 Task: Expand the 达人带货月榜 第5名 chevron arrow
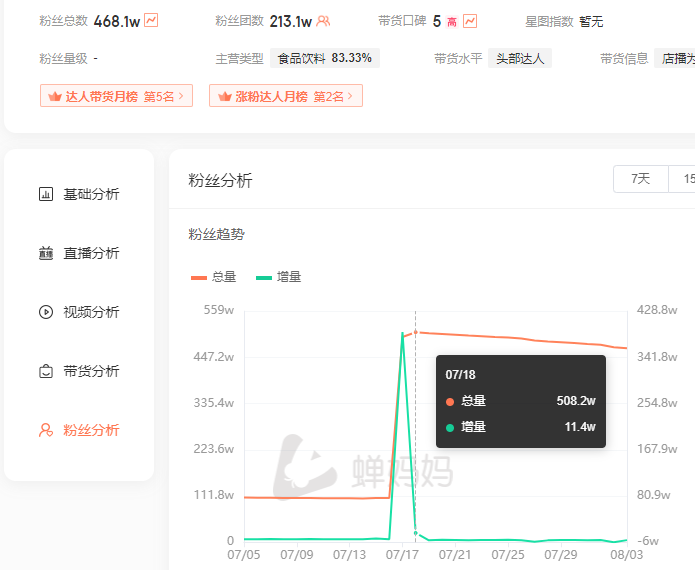point(181,96)
